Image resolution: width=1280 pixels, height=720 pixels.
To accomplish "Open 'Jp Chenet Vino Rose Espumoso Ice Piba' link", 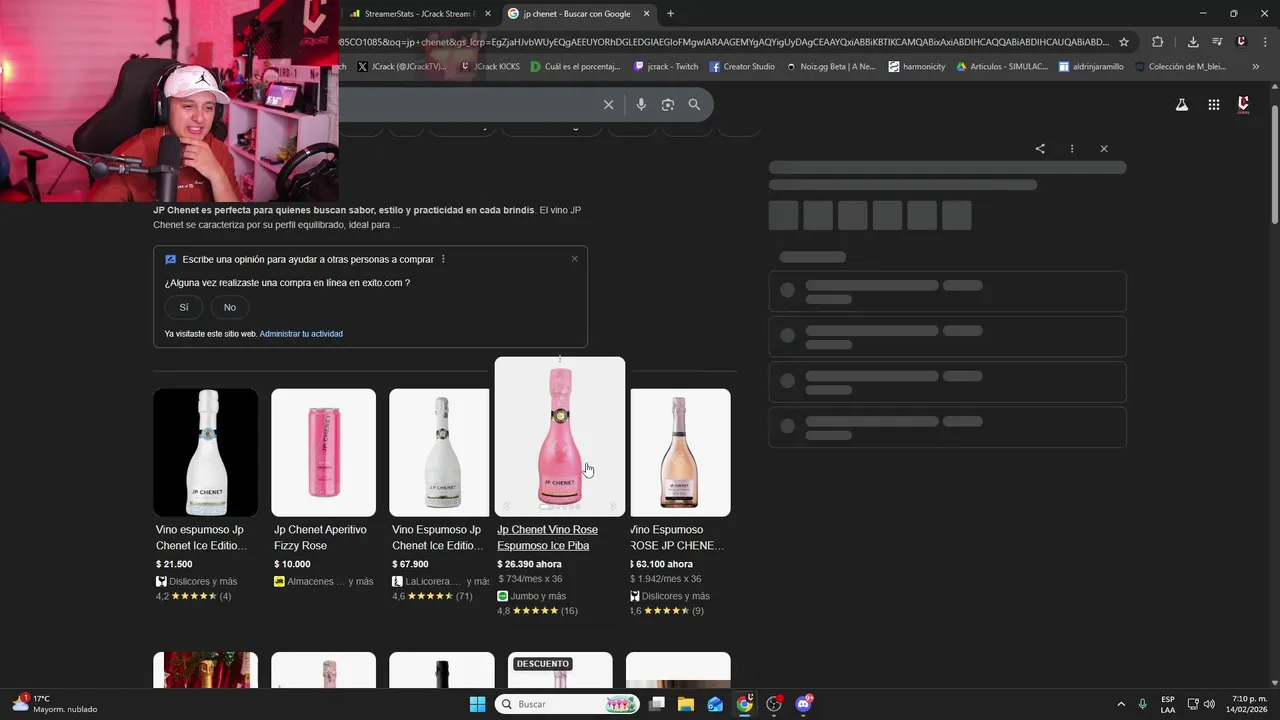I will point(547,538).
